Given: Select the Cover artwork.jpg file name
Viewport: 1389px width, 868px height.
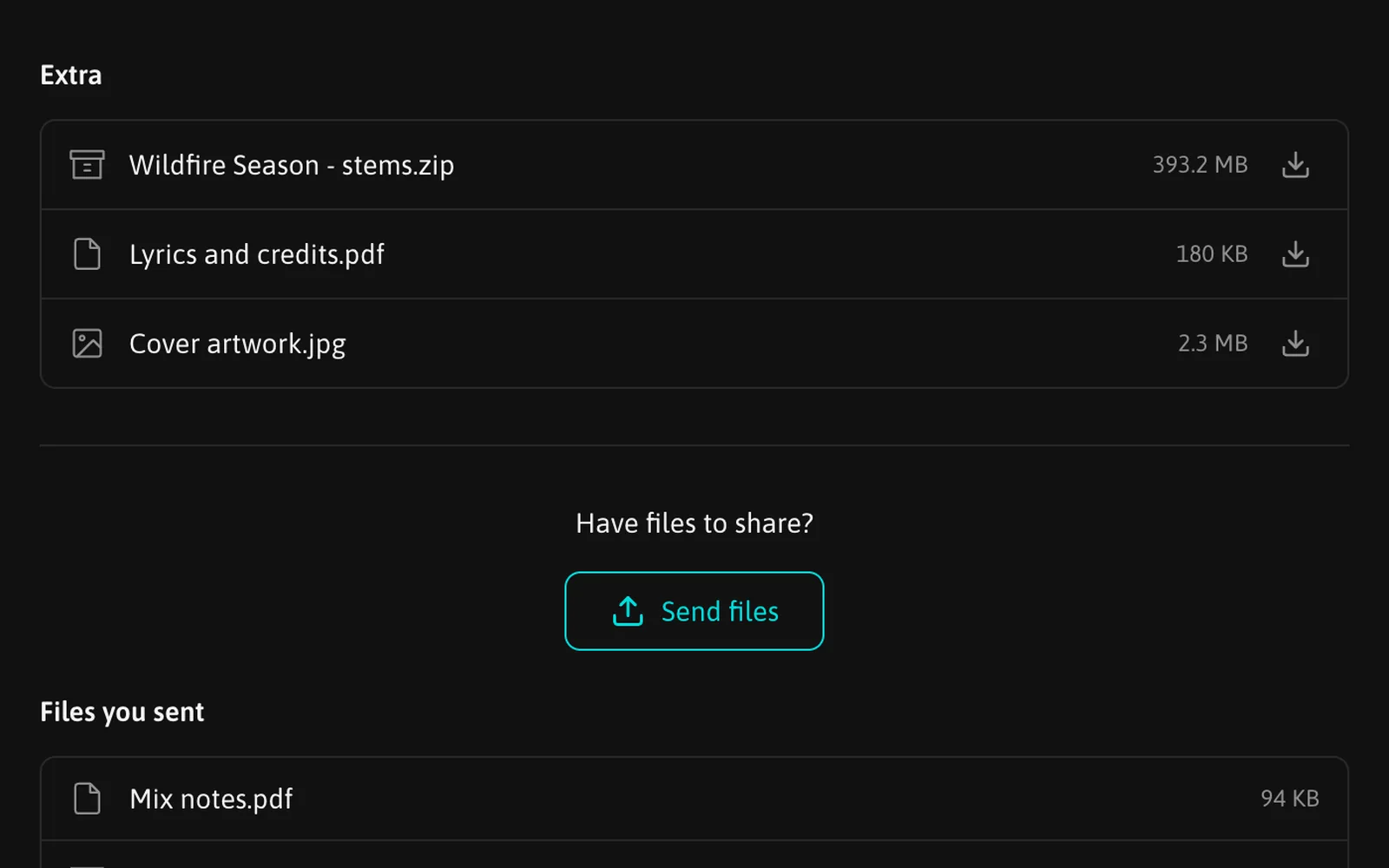Looking at the screenshot, I should (x=238, y=344).
